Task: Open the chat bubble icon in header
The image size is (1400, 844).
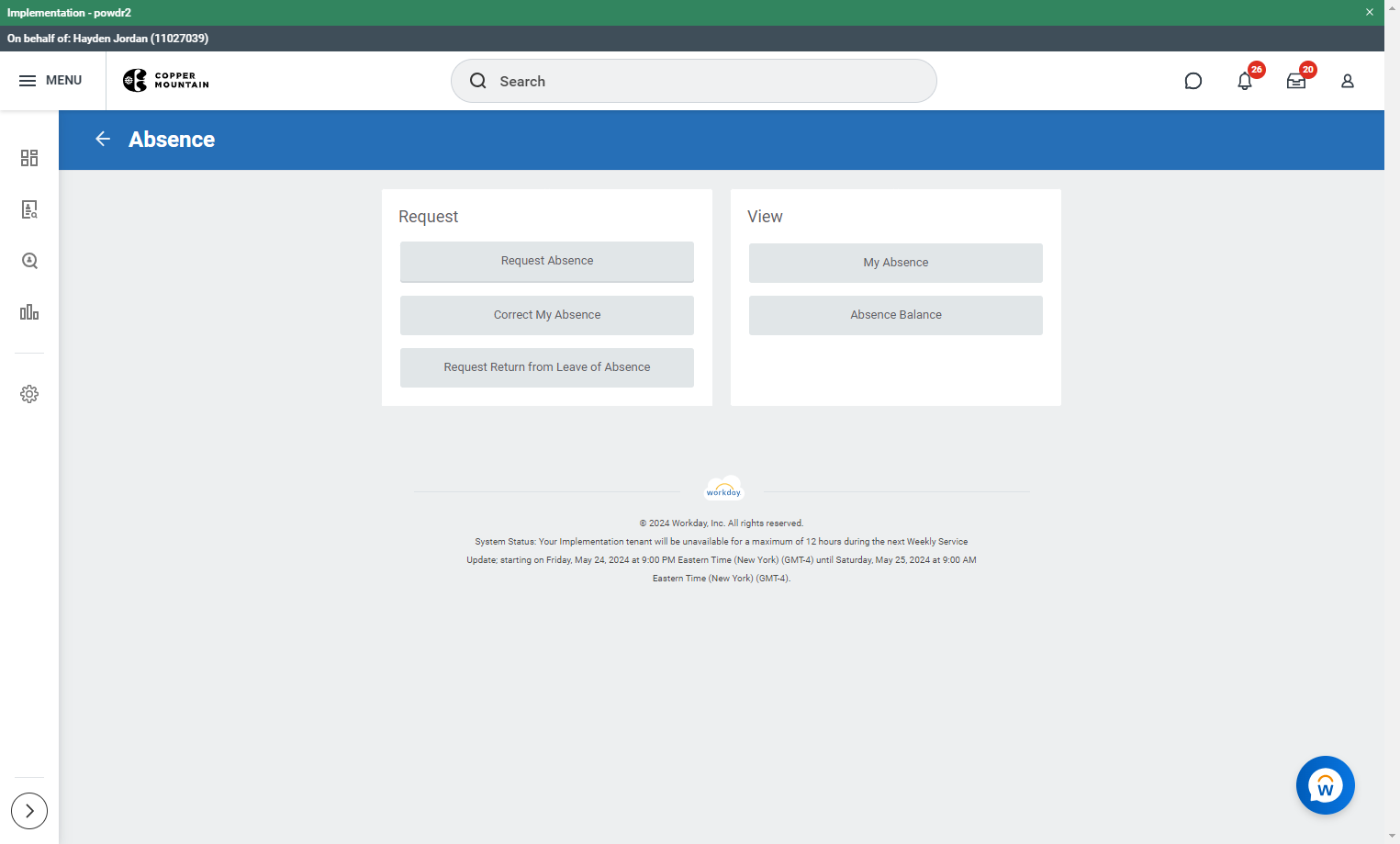Action: tap(1193, 81)
